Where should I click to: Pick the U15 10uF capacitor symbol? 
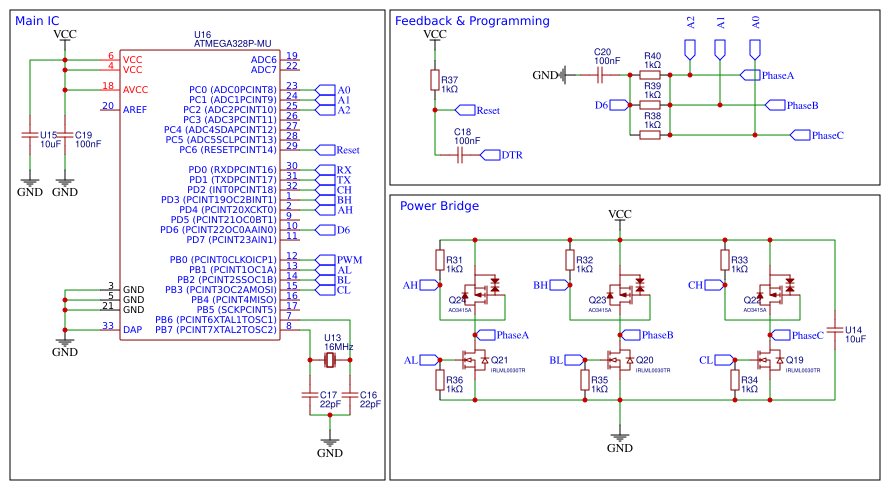(x=30, y=135)
